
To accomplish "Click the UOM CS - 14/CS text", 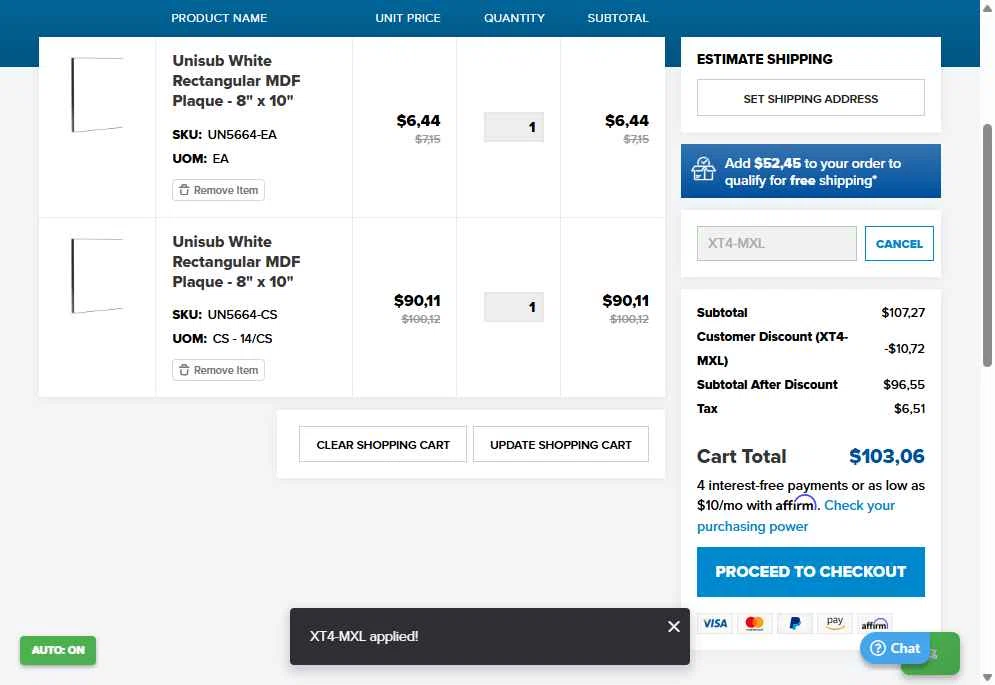I will coord(222,339).
